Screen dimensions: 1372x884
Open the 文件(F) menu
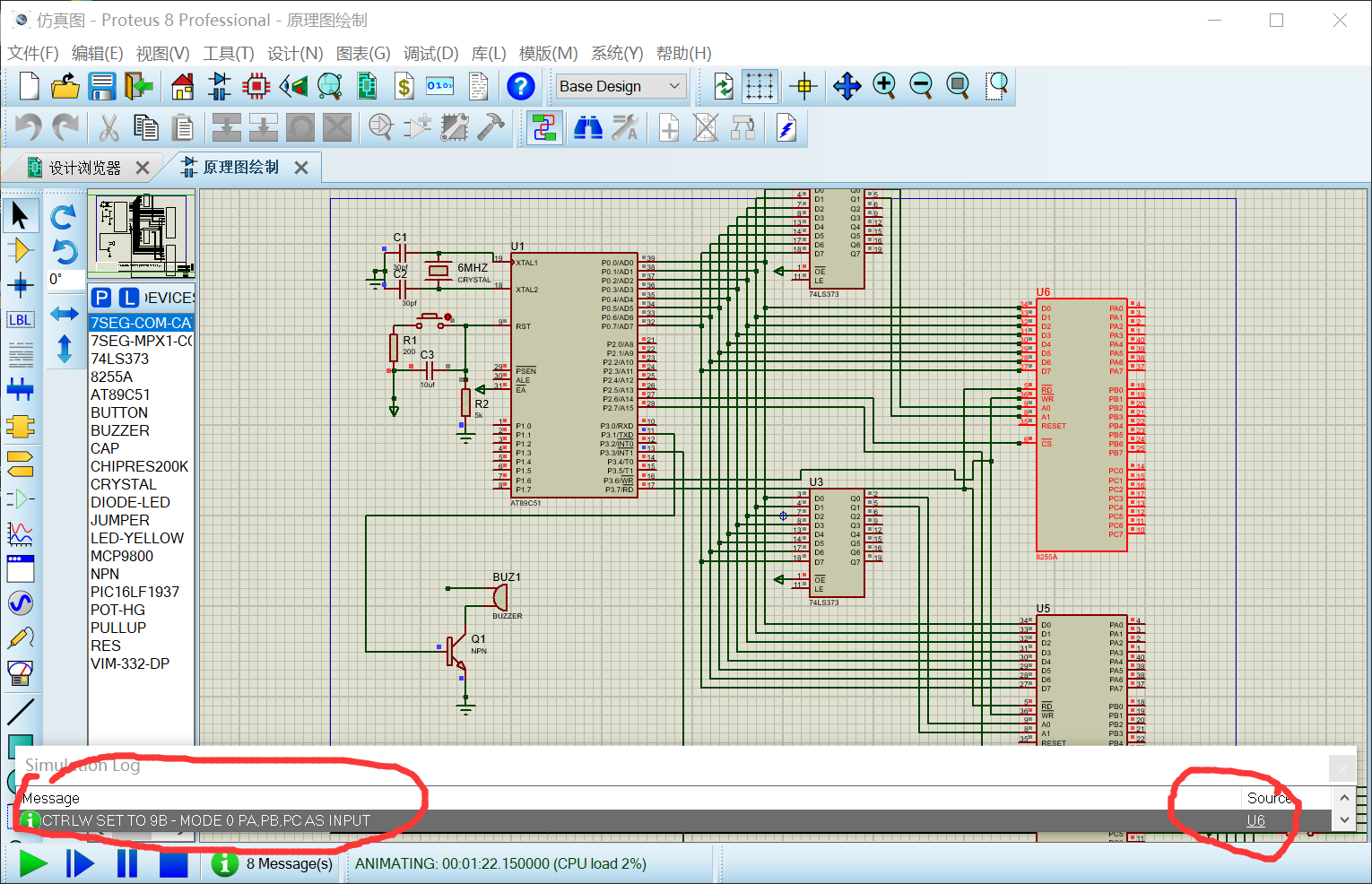click(x=33, y=53)
